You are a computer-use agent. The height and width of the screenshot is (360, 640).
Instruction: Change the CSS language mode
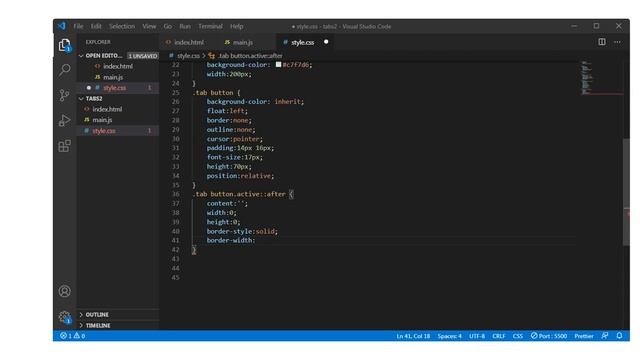tap(518, 336)
